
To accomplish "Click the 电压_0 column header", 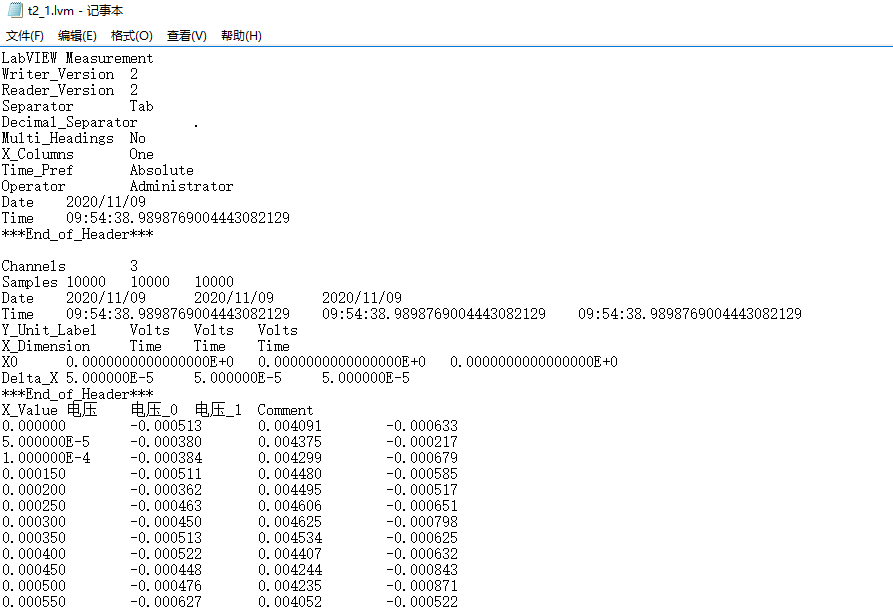I will pos(154,410).
